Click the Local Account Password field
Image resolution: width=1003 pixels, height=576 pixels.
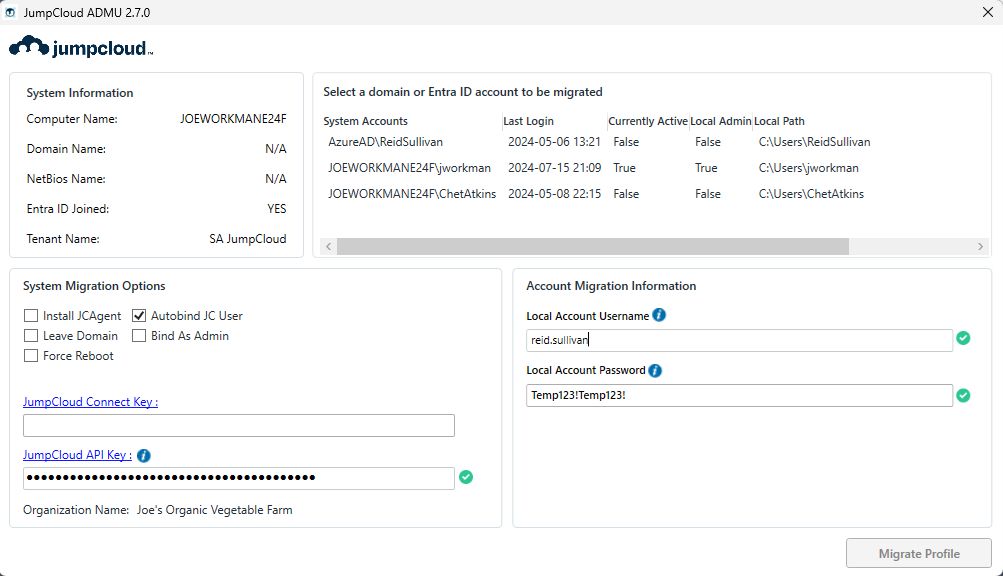point(739,396)
